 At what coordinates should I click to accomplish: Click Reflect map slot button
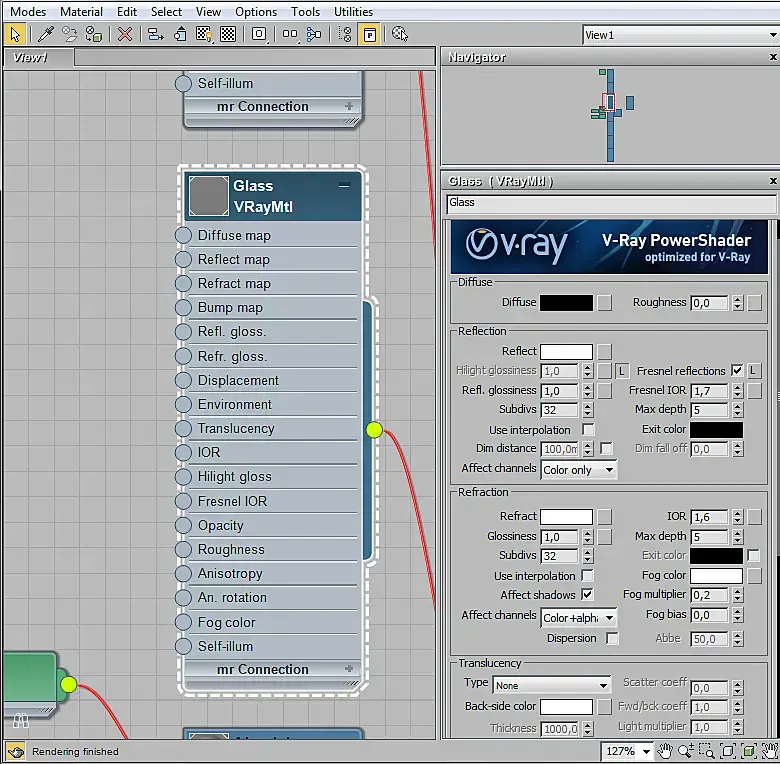(604, 352)
